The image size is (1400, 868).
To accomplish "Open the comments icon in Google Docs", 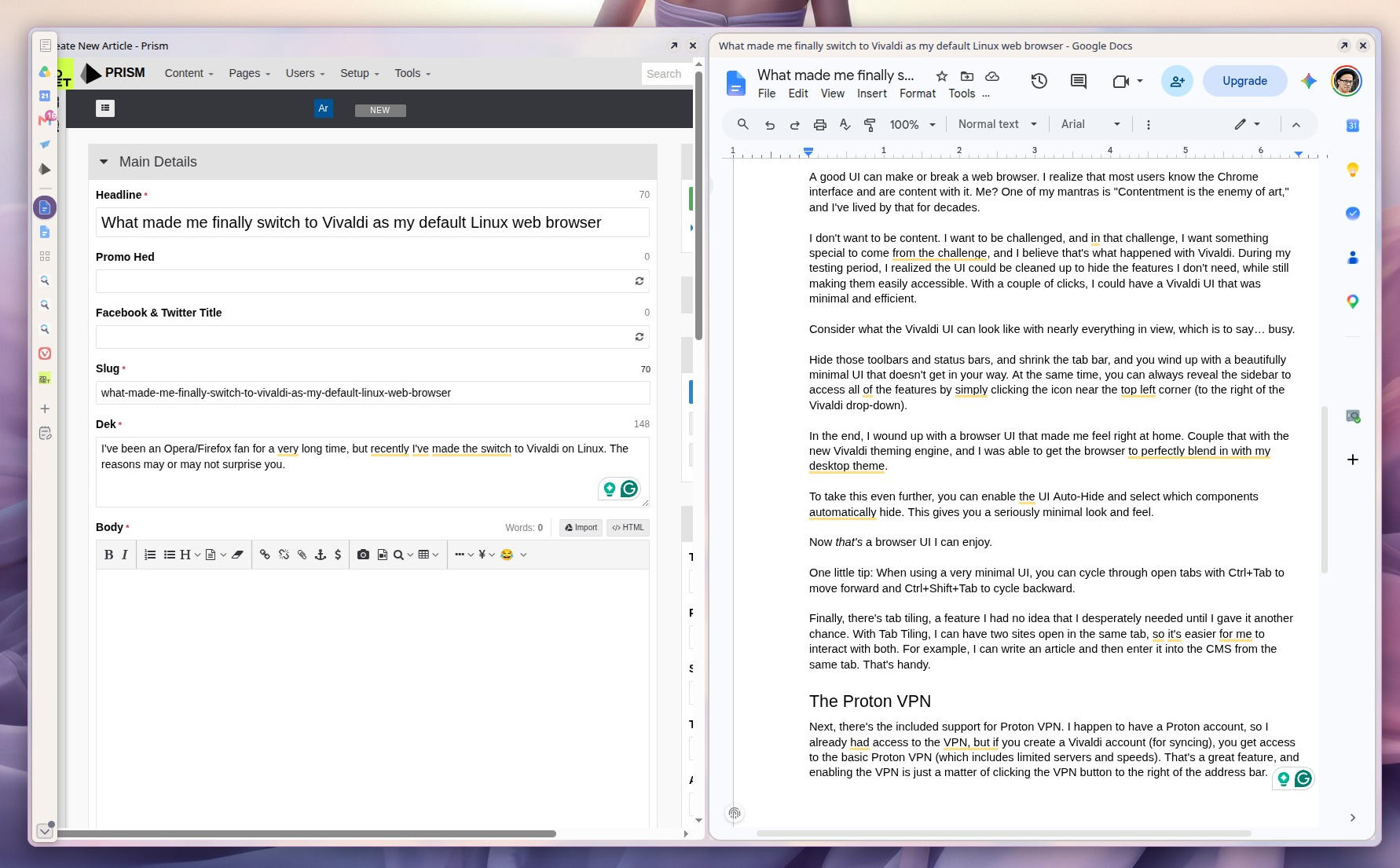I will [x=1079, y=81].
